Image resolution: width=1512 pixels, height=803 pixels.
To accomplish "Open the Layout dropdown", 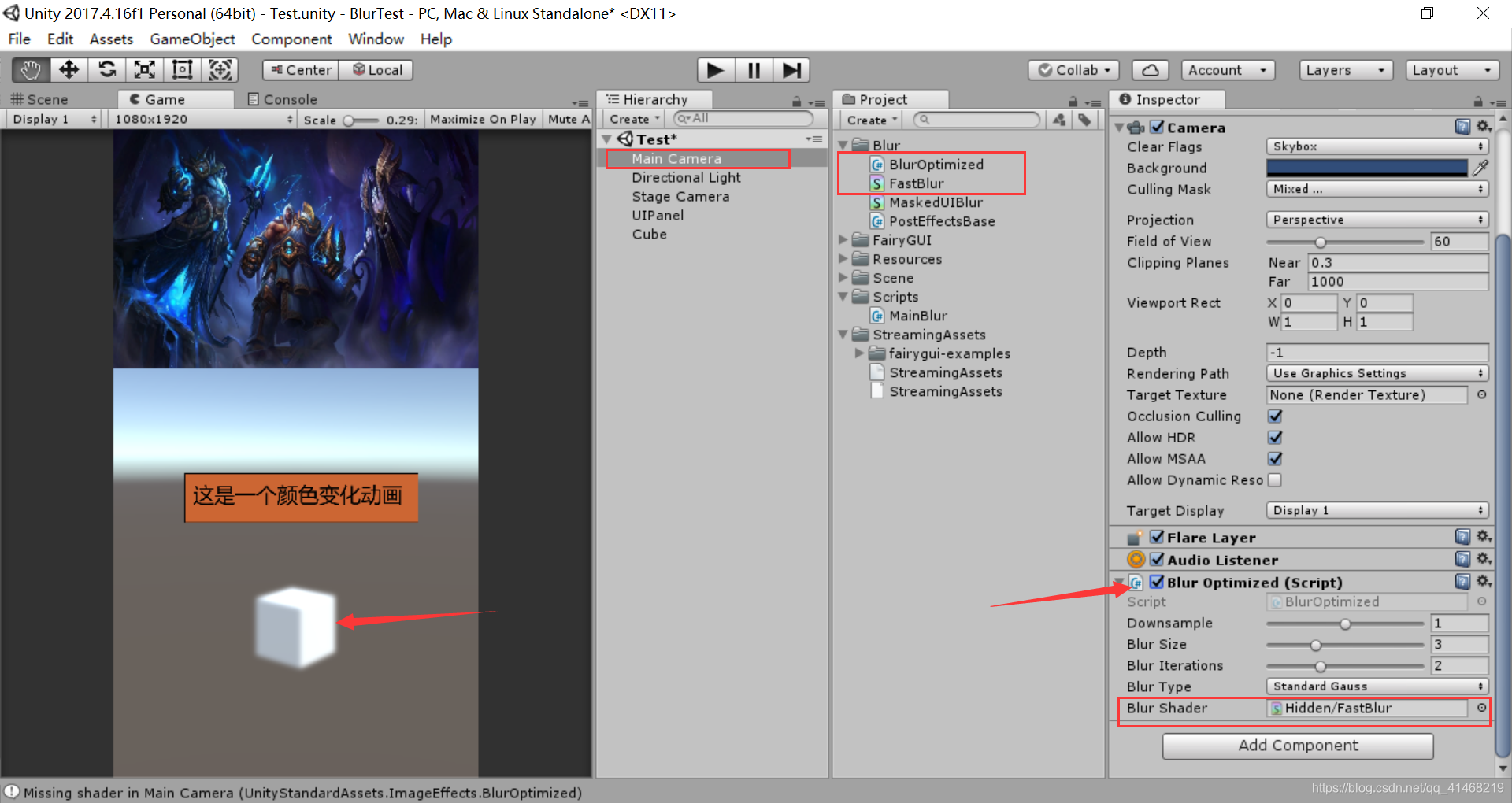I will point(1452,70).
